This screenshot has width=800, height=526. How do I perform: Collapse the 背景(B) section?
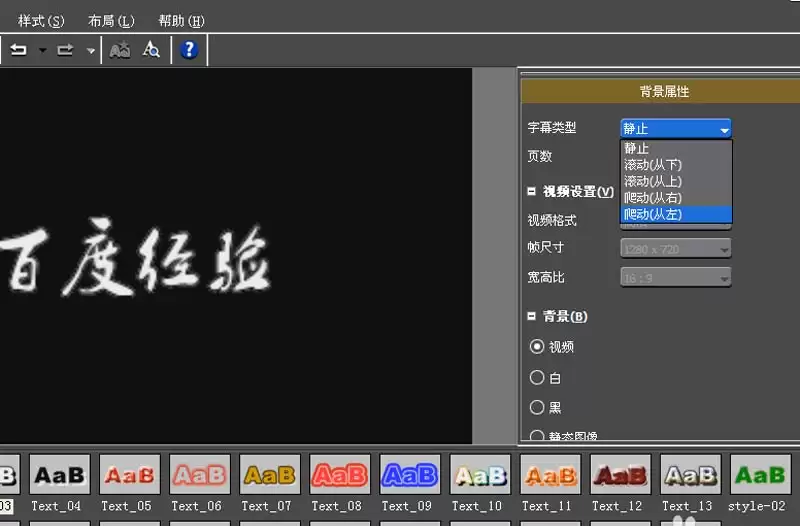point(532,316)
